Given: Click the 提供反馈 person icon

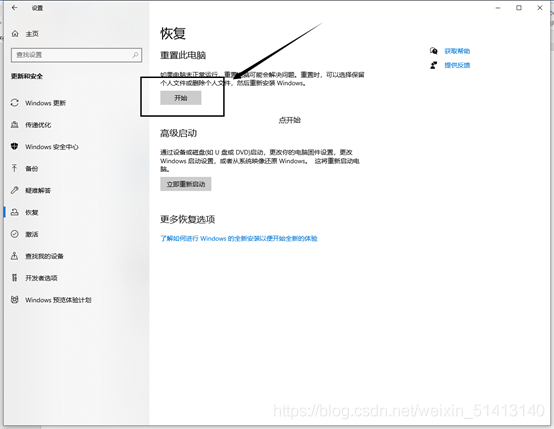Looking at the screenshot, I should point(434,65).
